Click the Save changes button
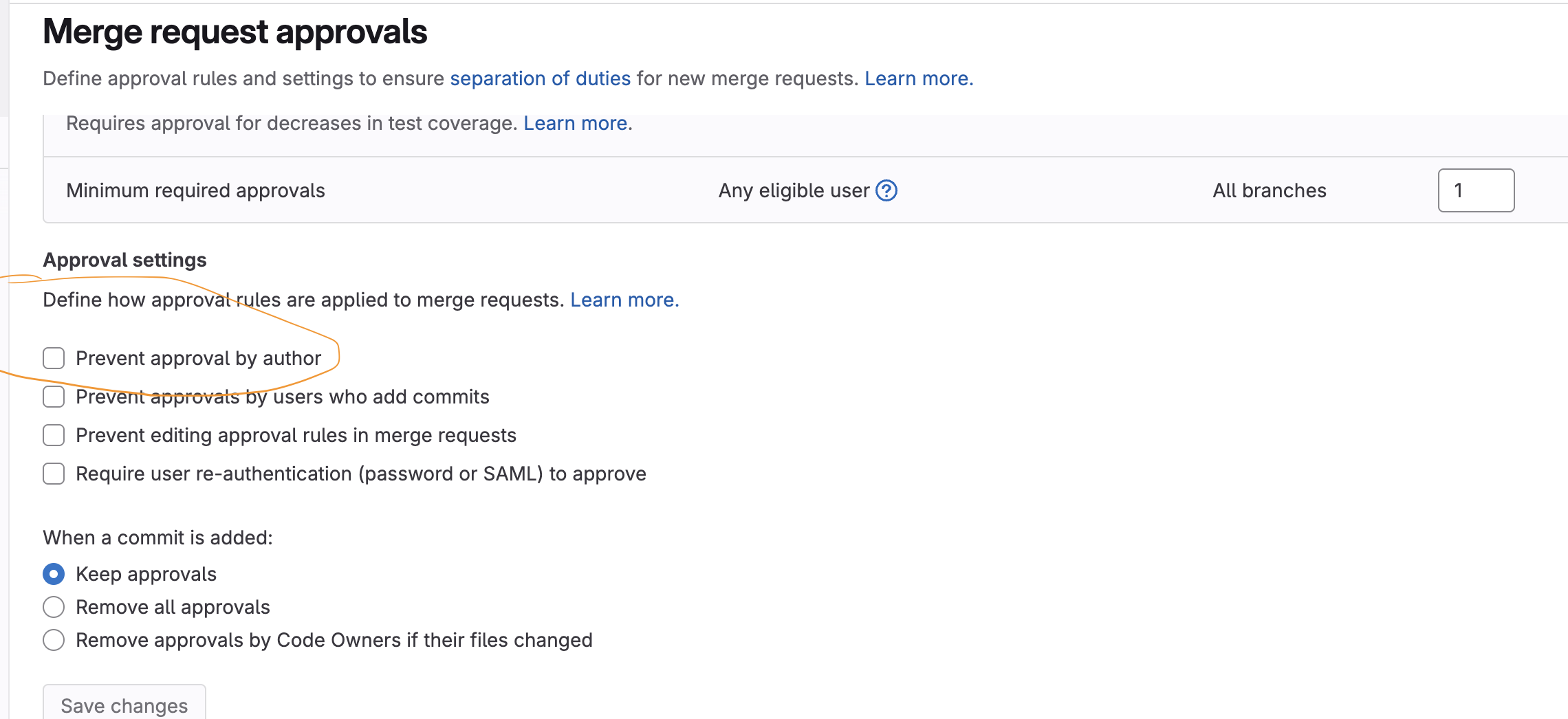 coord(124,705)
